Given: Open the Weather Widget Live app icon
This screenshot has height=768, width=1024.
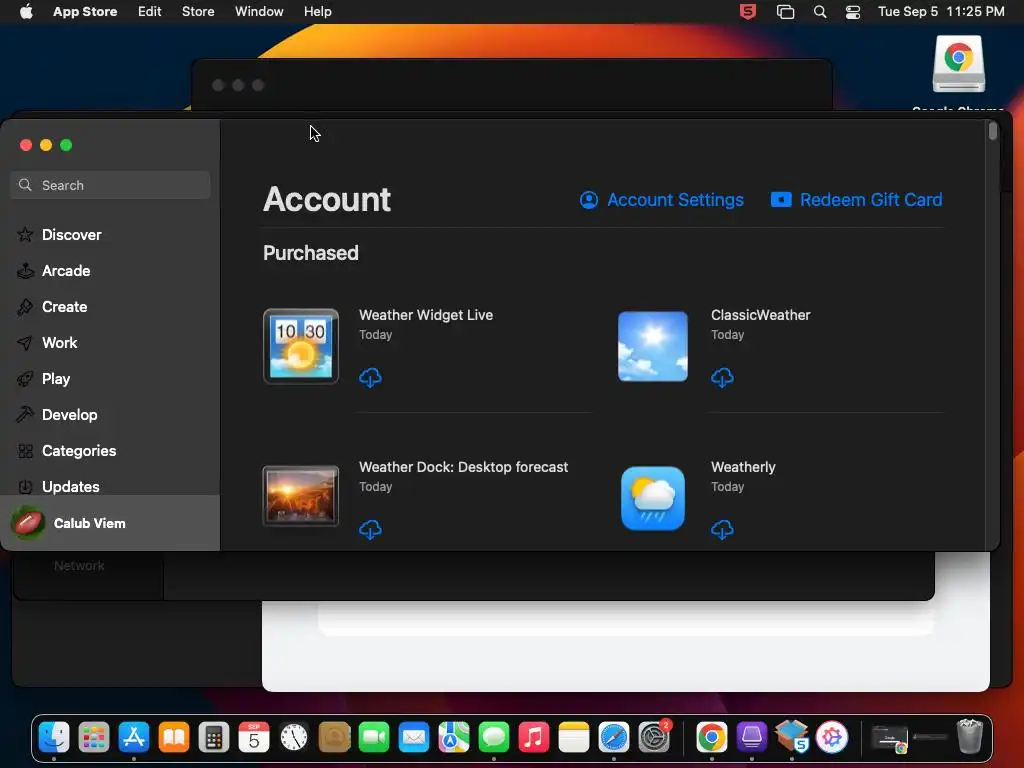Looking at the screenshot, I should point(301,346).
